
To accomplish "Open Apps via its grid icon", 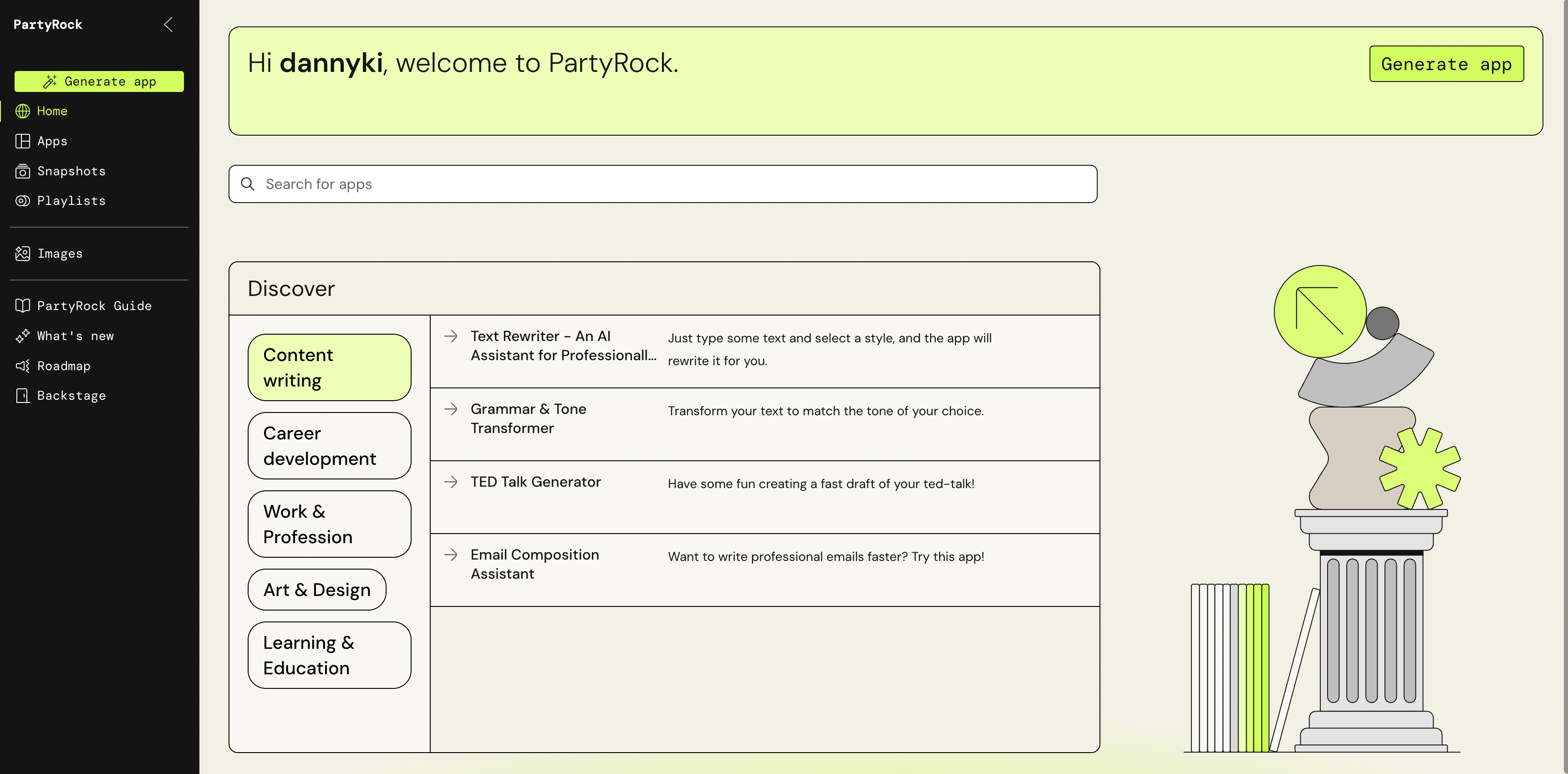I will 22,141.
